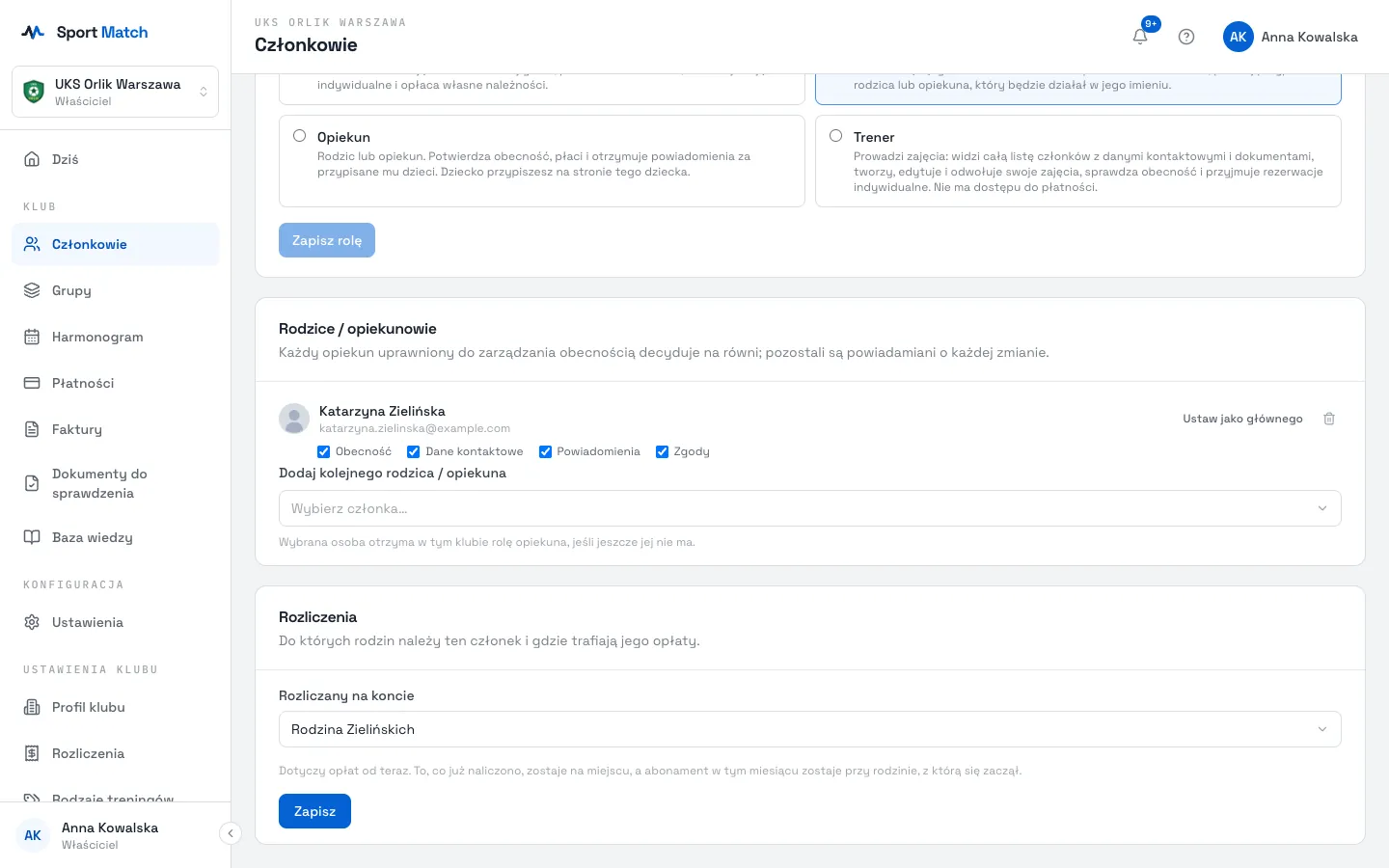Viewport: 1389px width, 868px height.
Task: Toggle the Powiadomienia checkbox
Action: [x=545, y=451]
